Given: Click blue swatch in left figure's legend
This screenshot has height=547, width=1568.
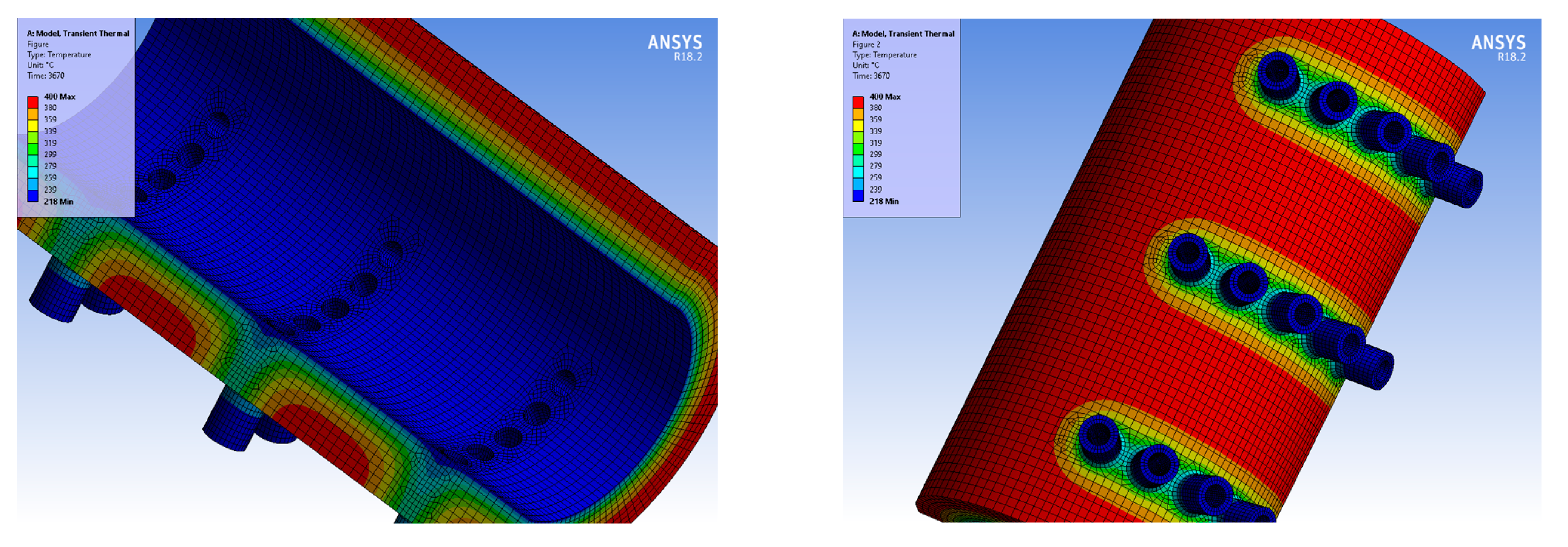Looking at the screenshot, I should click(33, 196).
